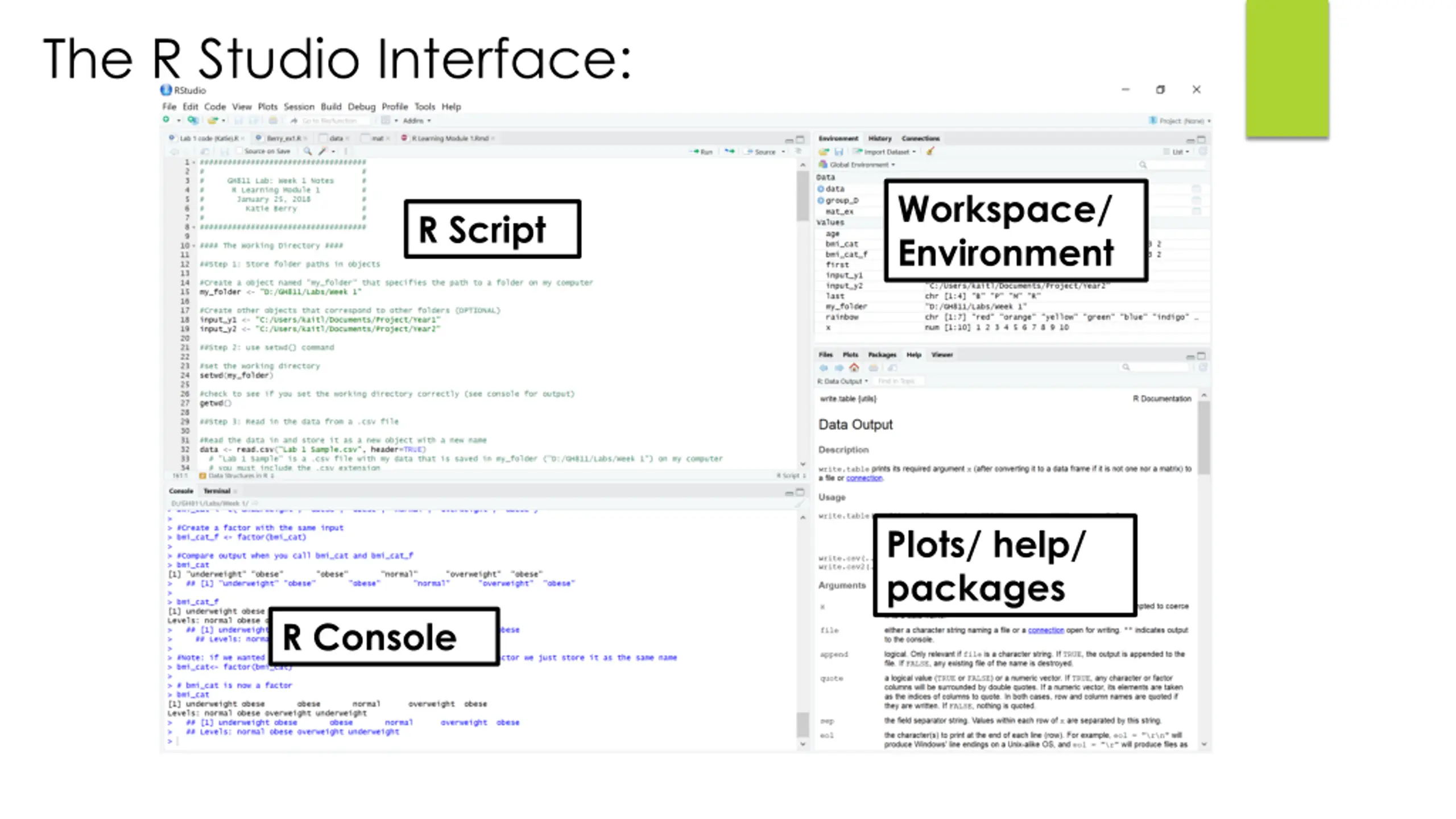Open the Session menu
The height and width of the screenshot is (819, 1456).
[x=299, y=106]
